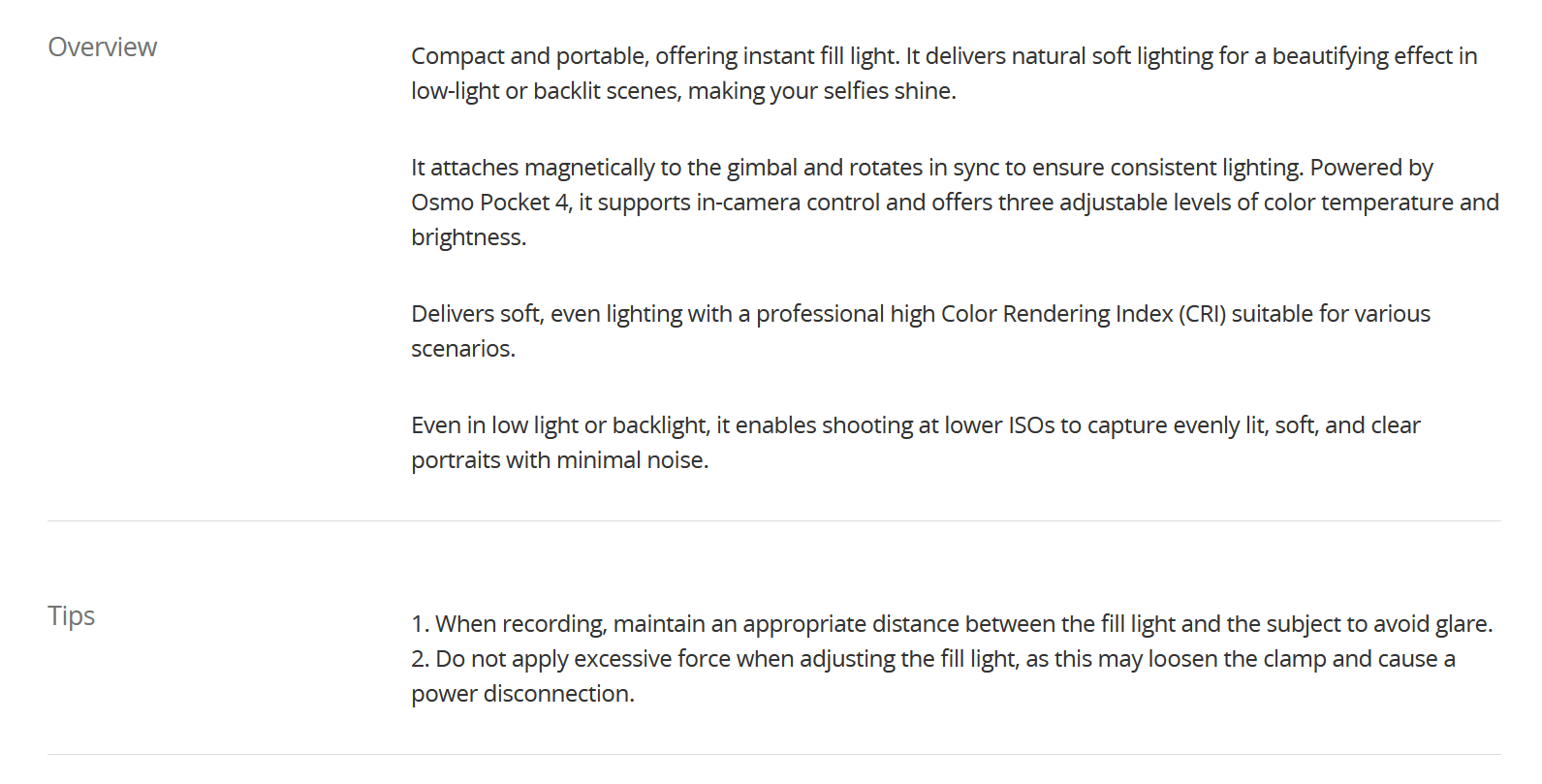Click the words "lower ISOs"
This screenshot has height=784, width=1542.
[999, 425]
